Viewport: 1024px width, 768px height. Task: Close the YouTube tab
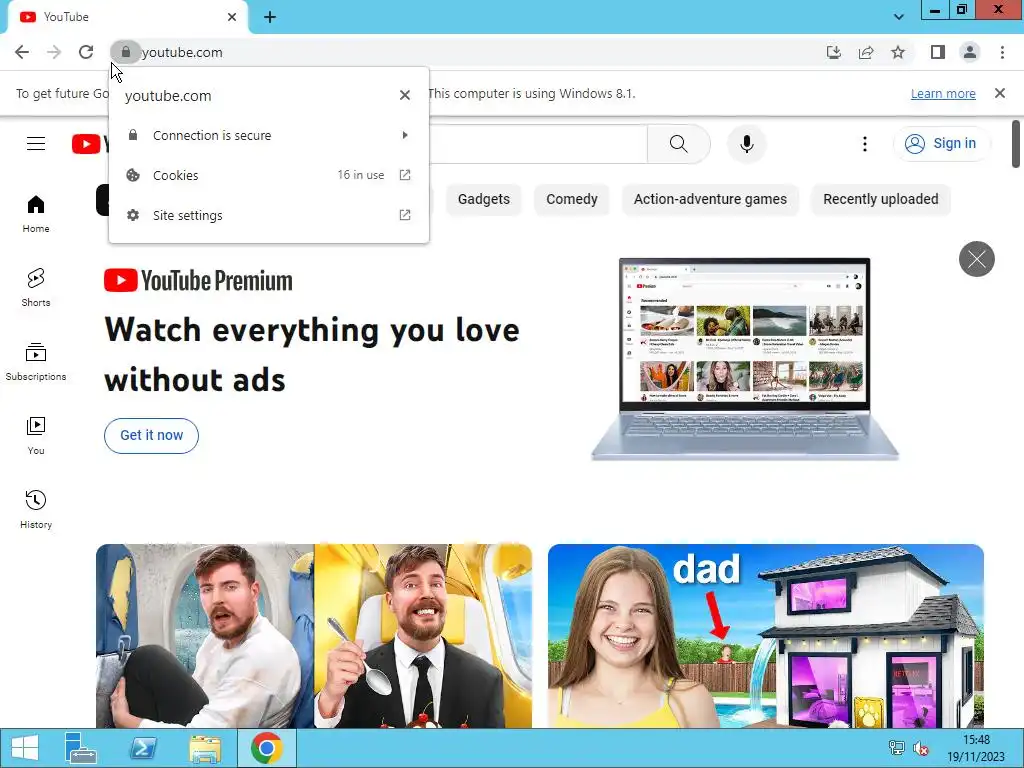click(232, 17)
